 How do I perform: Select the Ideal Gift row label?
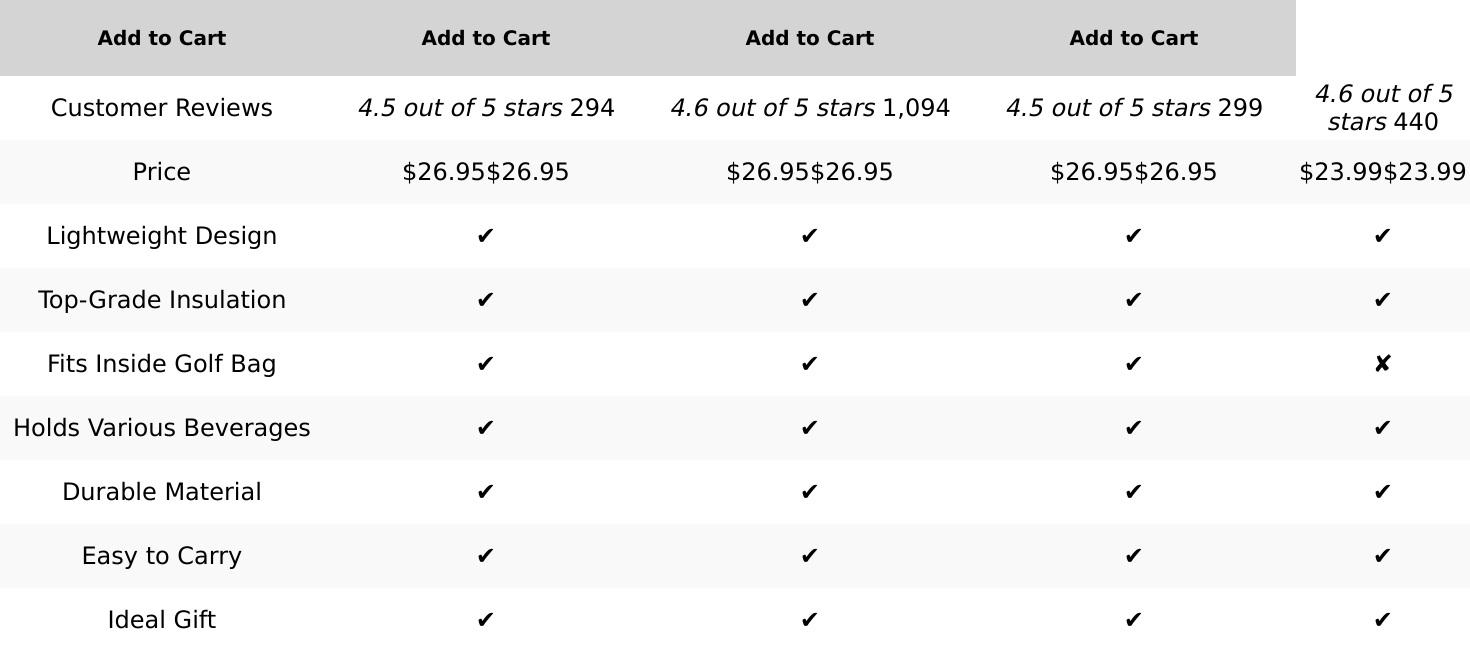pyautogui.click(x=162, y=620)
